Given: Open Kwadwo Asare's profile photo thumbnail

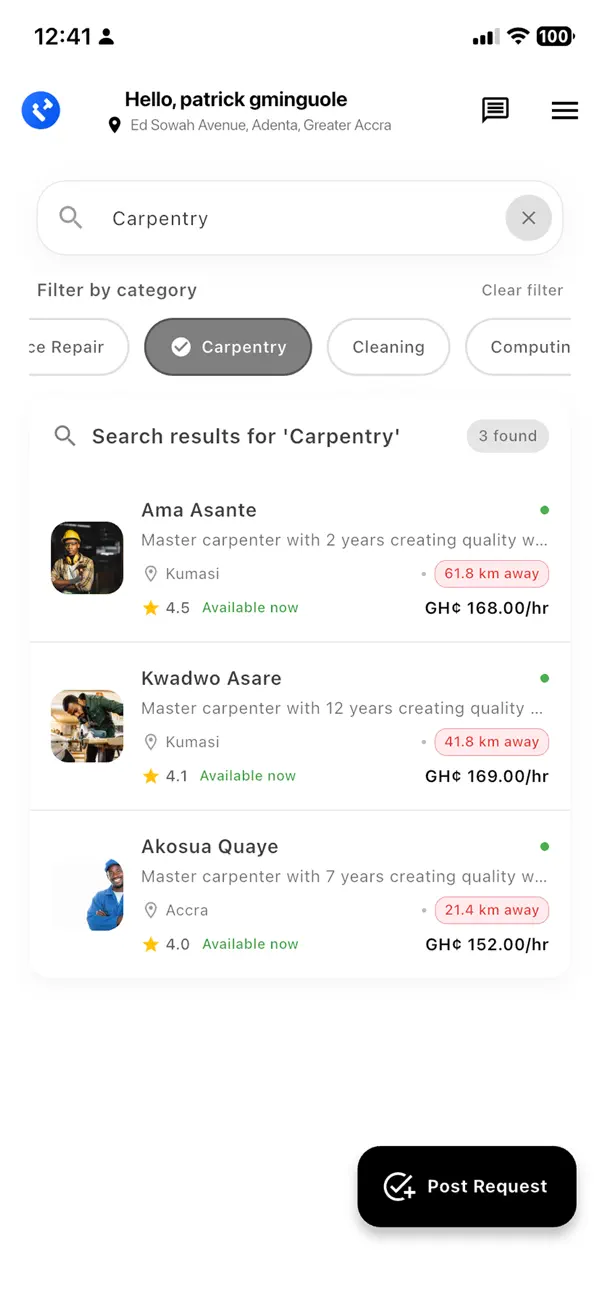Looking at the screenshot, I should pyautogui.click(x=87, y=726).
